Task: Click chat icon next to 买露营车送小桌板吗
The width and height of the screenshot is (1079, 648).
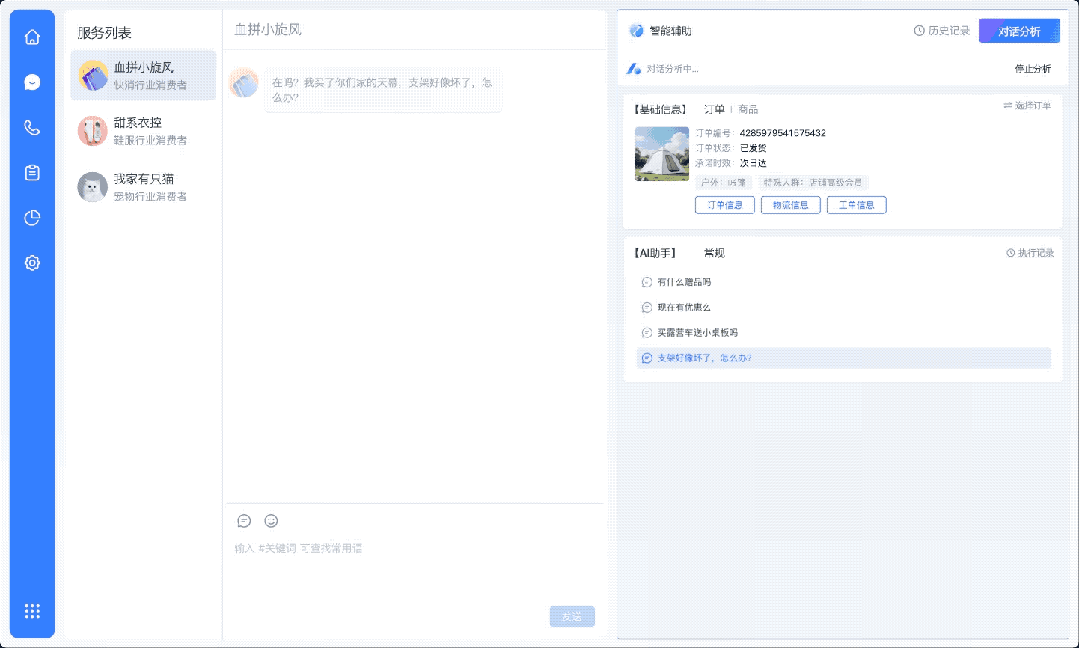Action: (647, 333)
